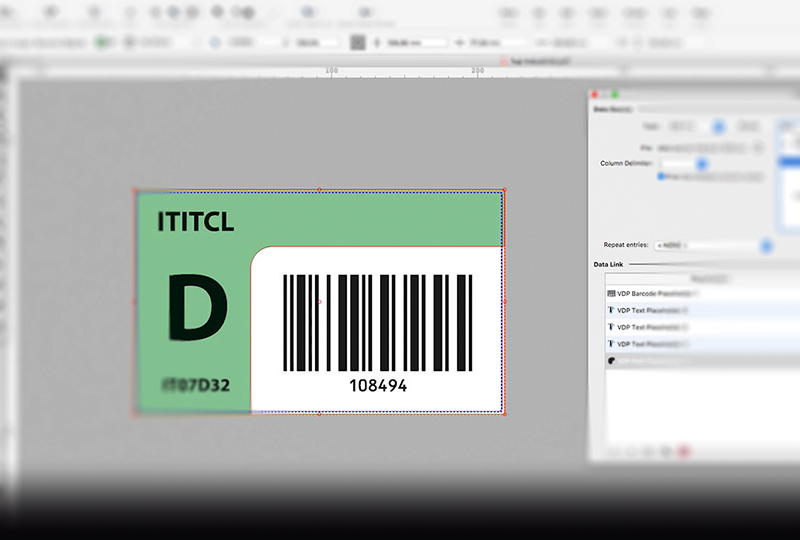Image resolution: width=800 pixels, height=540 pixels.
Task: Click the light blue icon in the second toolbar row
Action: pos(215,42)
